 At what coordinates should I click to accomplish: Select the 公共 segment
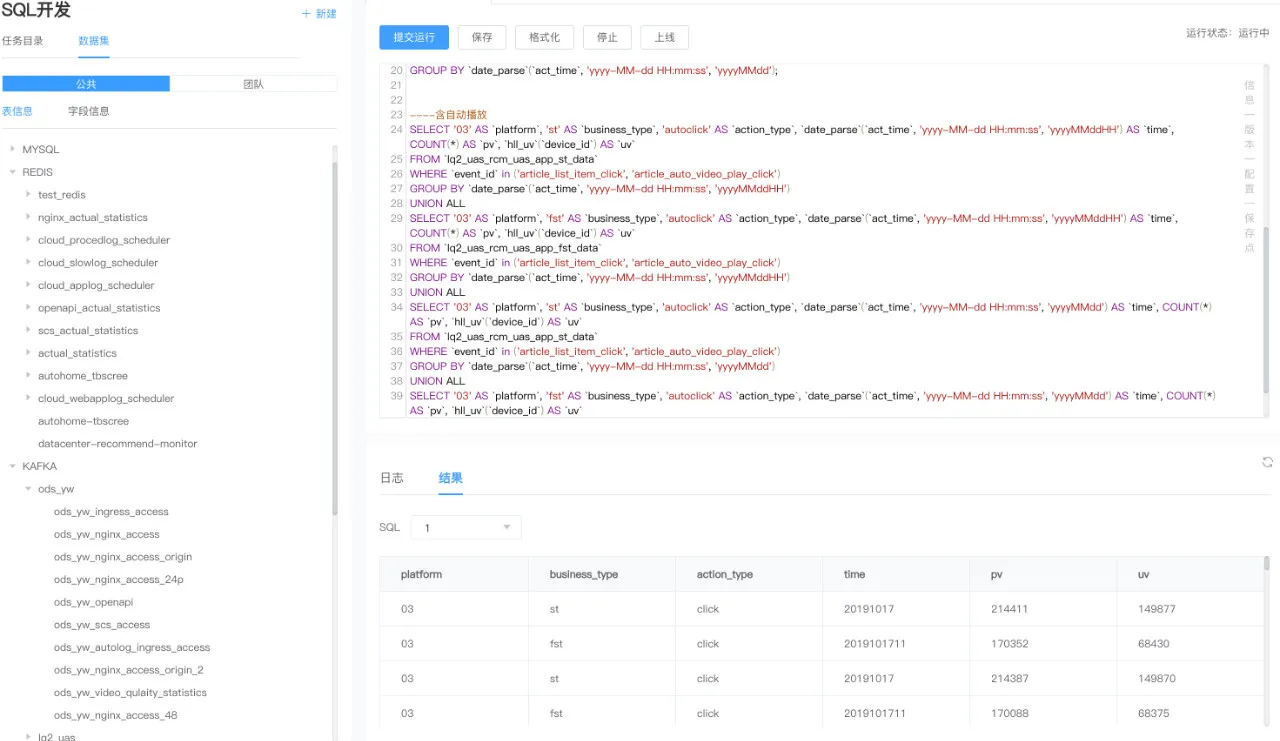click(x=86, y=84)
